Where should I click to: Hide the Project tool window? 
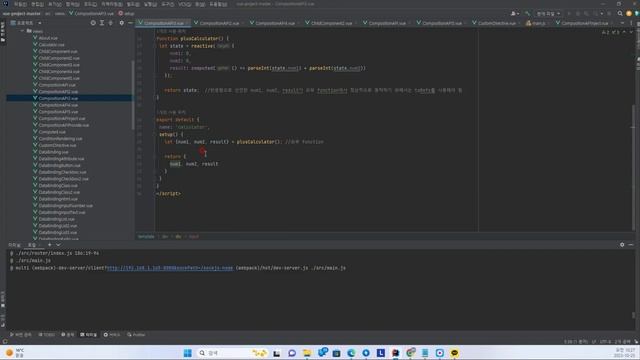point(130,23)
